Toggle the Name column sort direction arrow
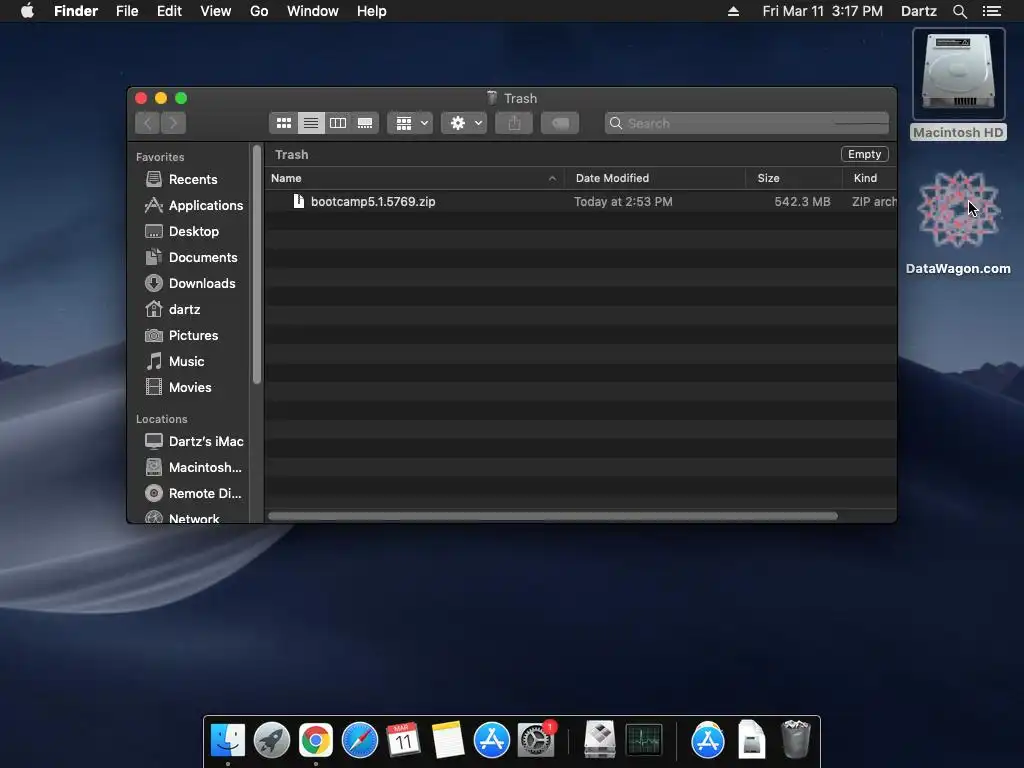This screenshot has width=1024, height=768. click(552, 178)
